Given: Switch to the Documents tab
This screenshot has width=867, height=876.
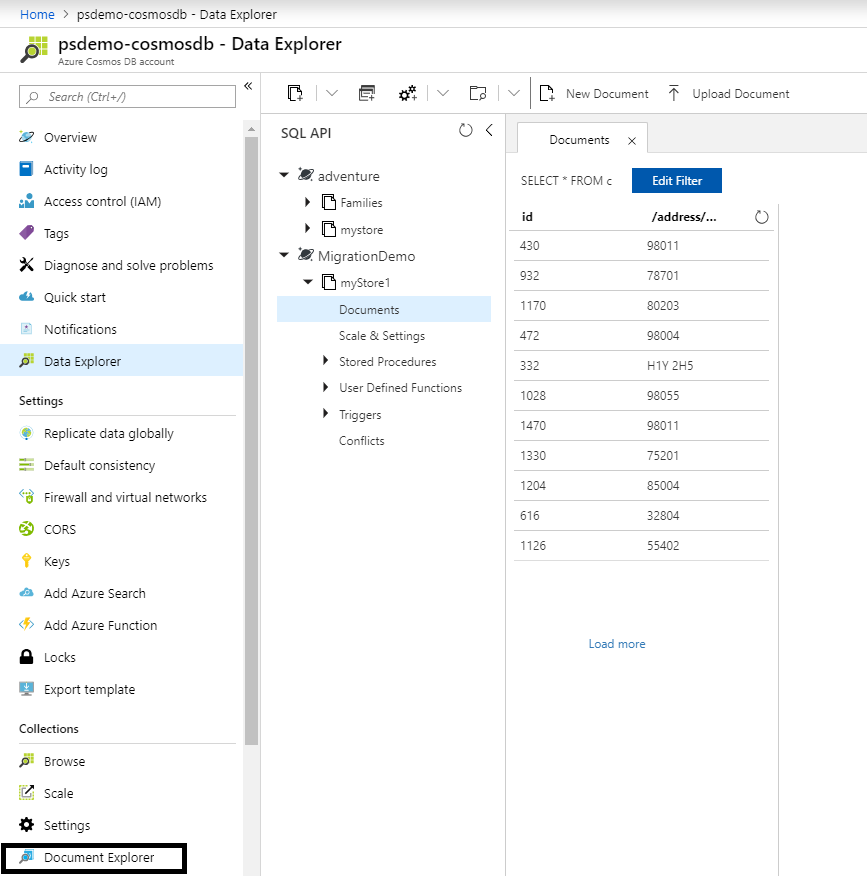Looking at the screenshot, I should click(x=579, y=140).
